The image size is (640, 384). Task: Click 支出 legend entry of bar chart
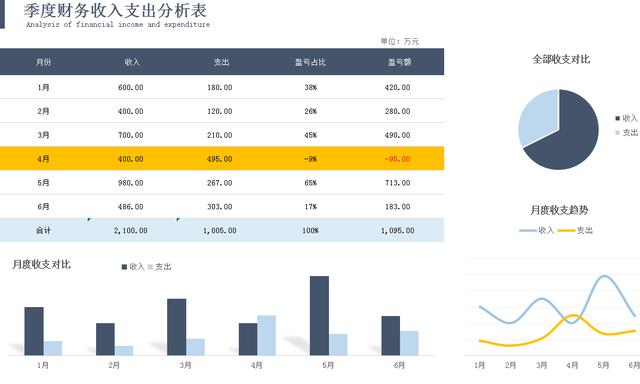pos(159,266)
